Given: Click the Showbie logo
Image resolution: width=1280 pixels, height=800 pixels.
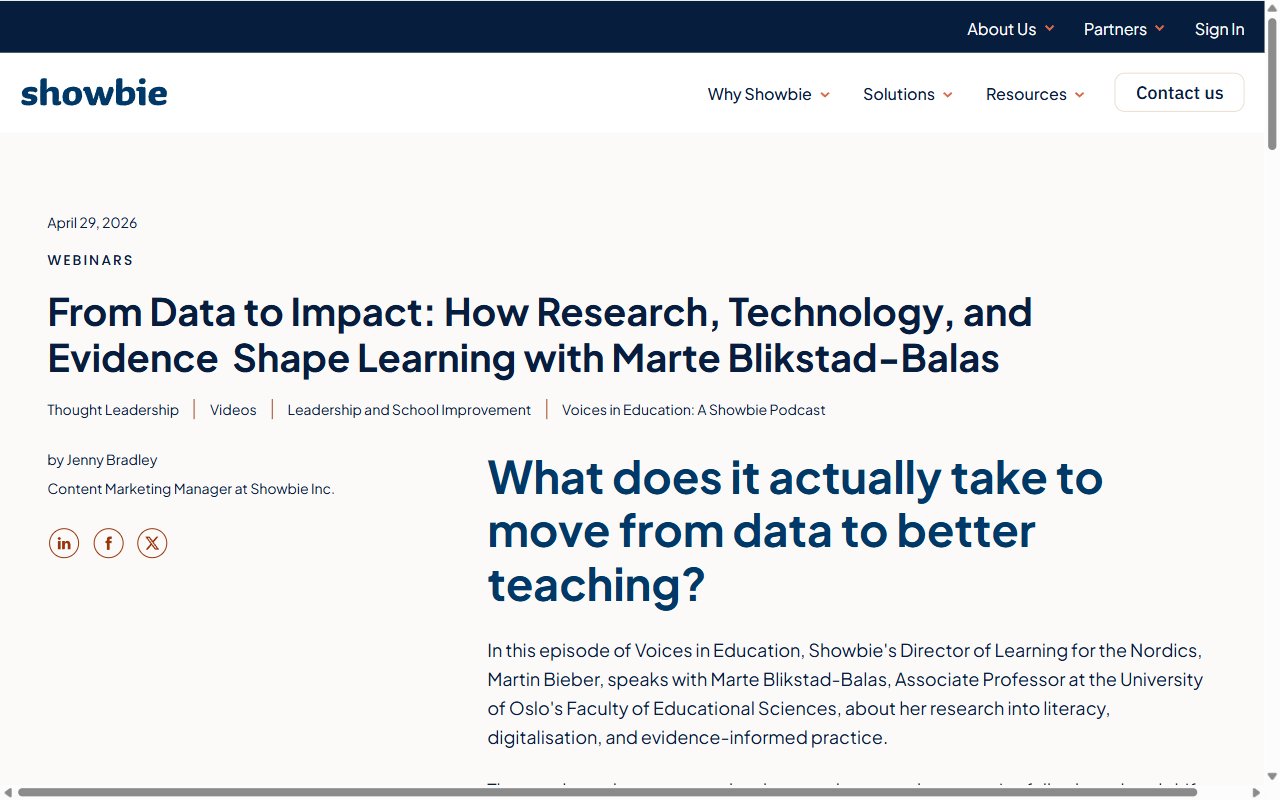Looking at the screenshot, I should [x=94, y=93].
